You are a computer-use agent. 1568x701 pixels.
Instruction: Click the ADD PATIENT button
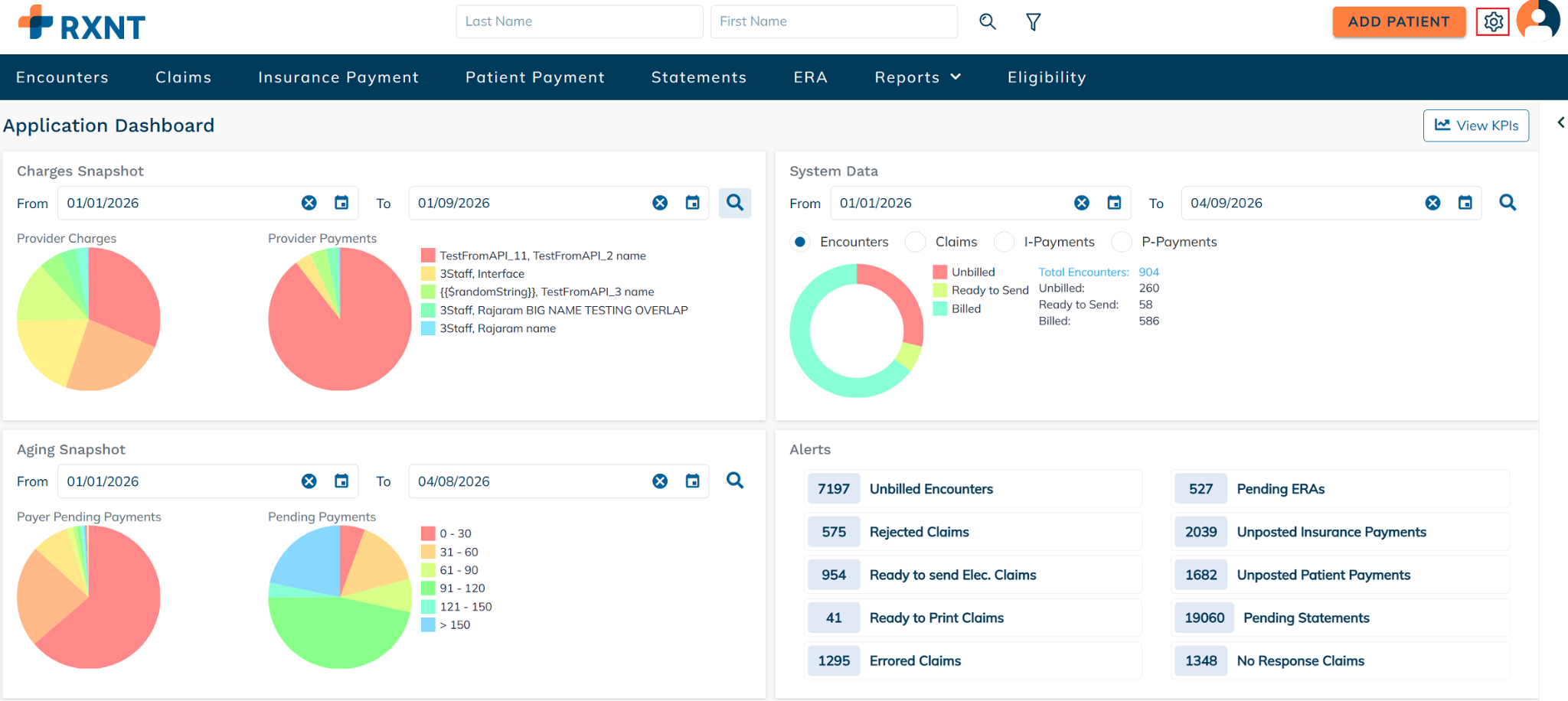coord(1398,22)
